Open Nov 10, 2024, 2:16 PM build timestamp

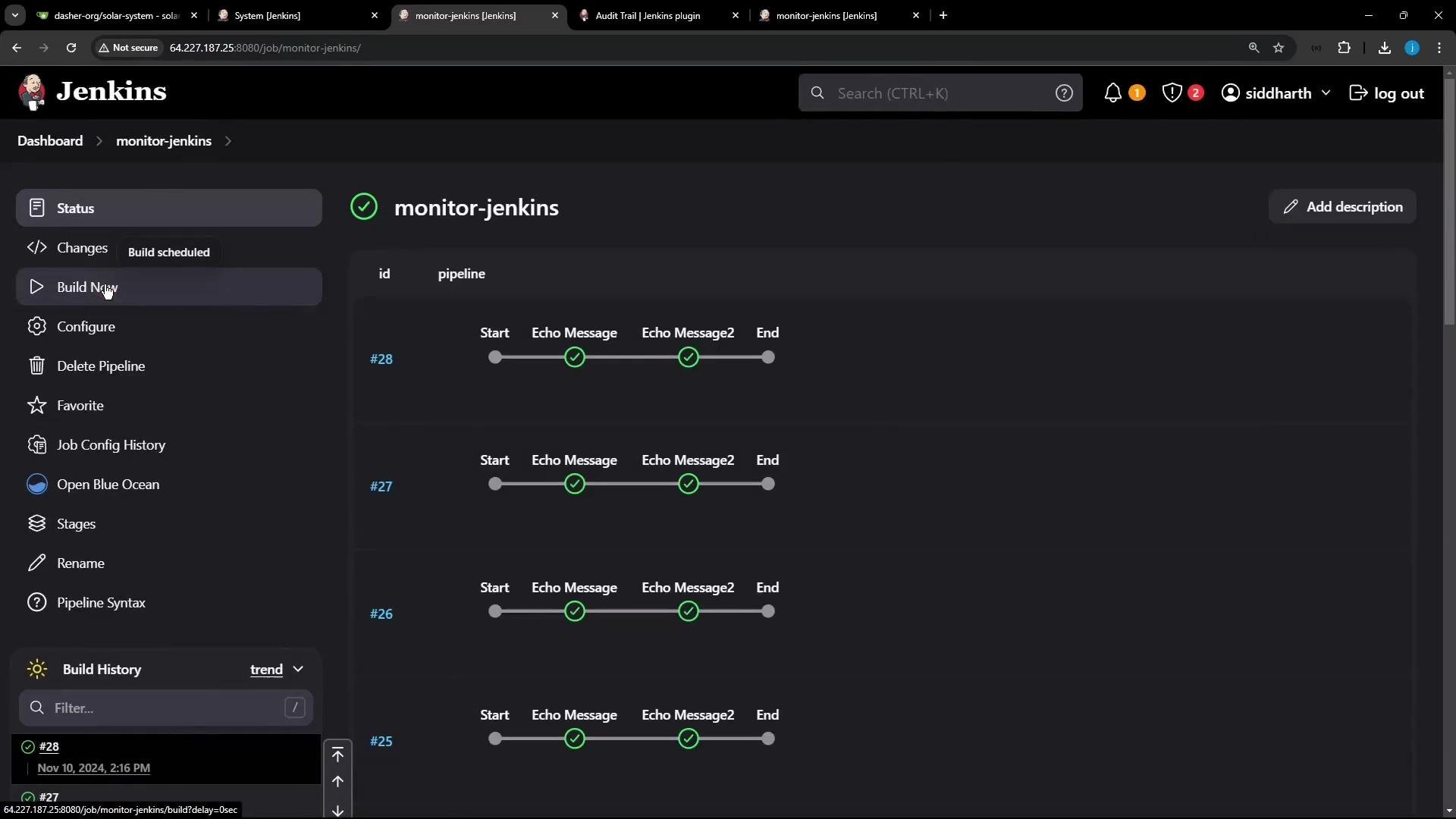pyautogui.click(x=94, y=767)
